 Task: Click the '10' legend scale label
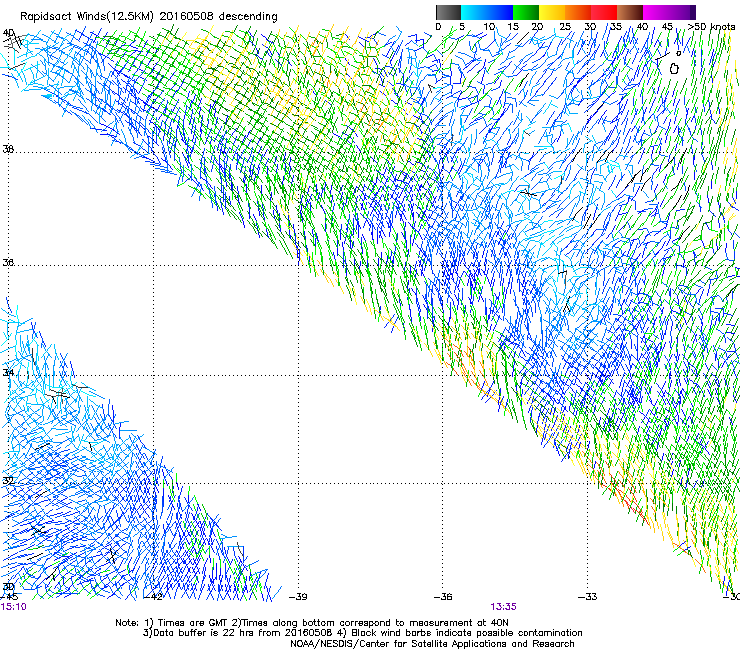coord(489,27)
